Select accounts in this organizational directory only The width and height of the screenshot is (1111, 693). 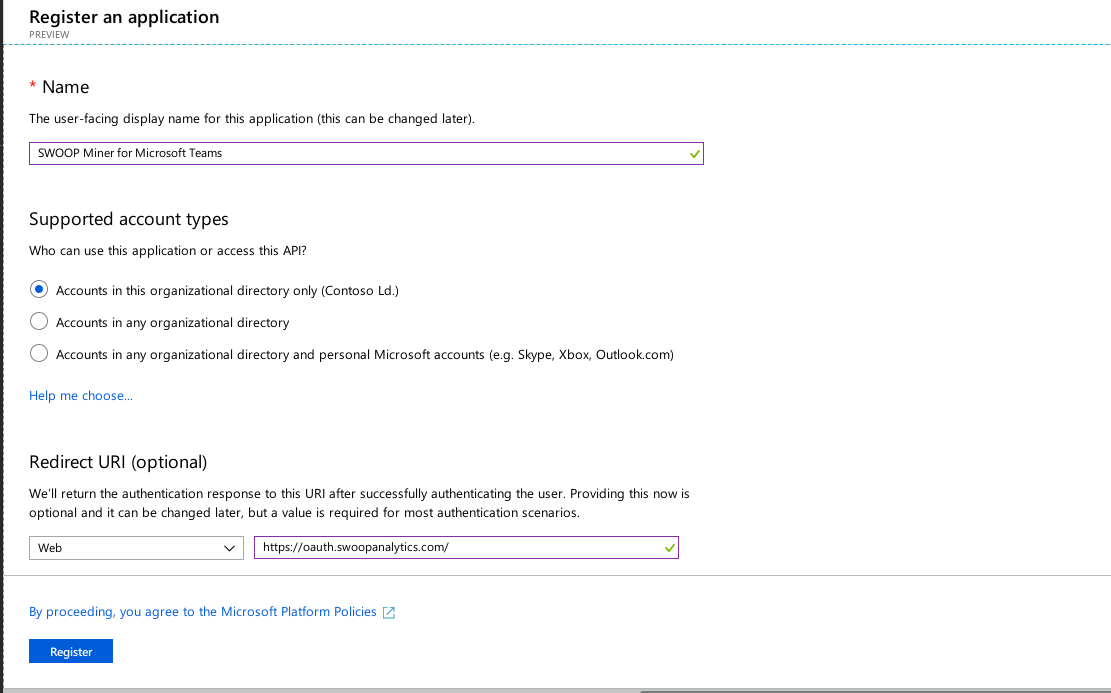39,289
